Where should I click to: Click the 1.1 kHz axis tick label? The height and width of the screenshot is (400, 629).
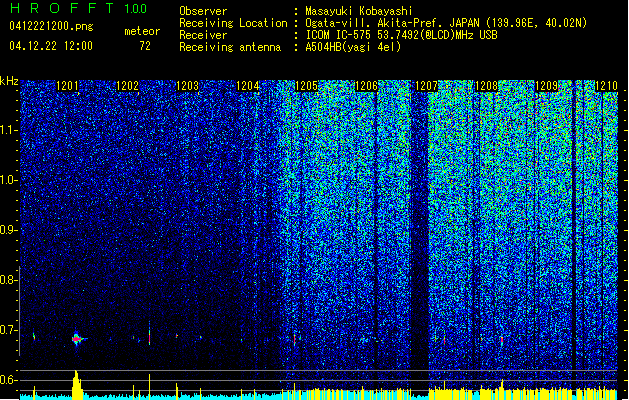tap(8, 130)
